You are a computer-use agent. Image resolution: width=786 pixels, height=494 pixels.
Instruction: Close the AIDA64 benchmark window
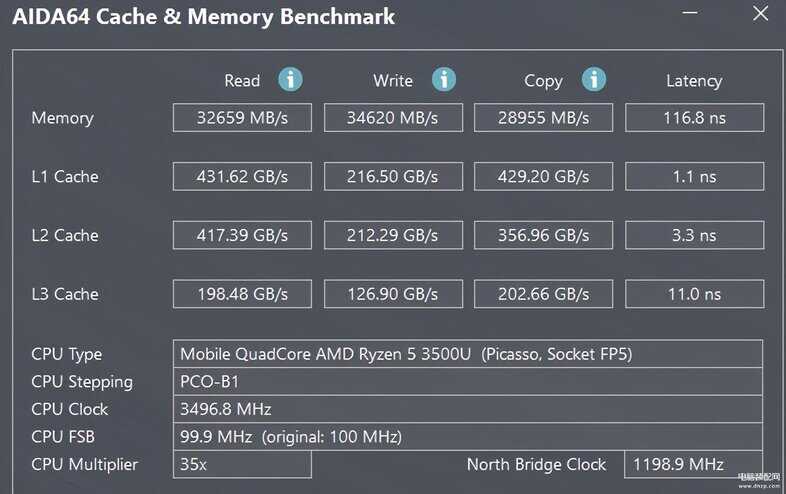(x=760, y=14)
